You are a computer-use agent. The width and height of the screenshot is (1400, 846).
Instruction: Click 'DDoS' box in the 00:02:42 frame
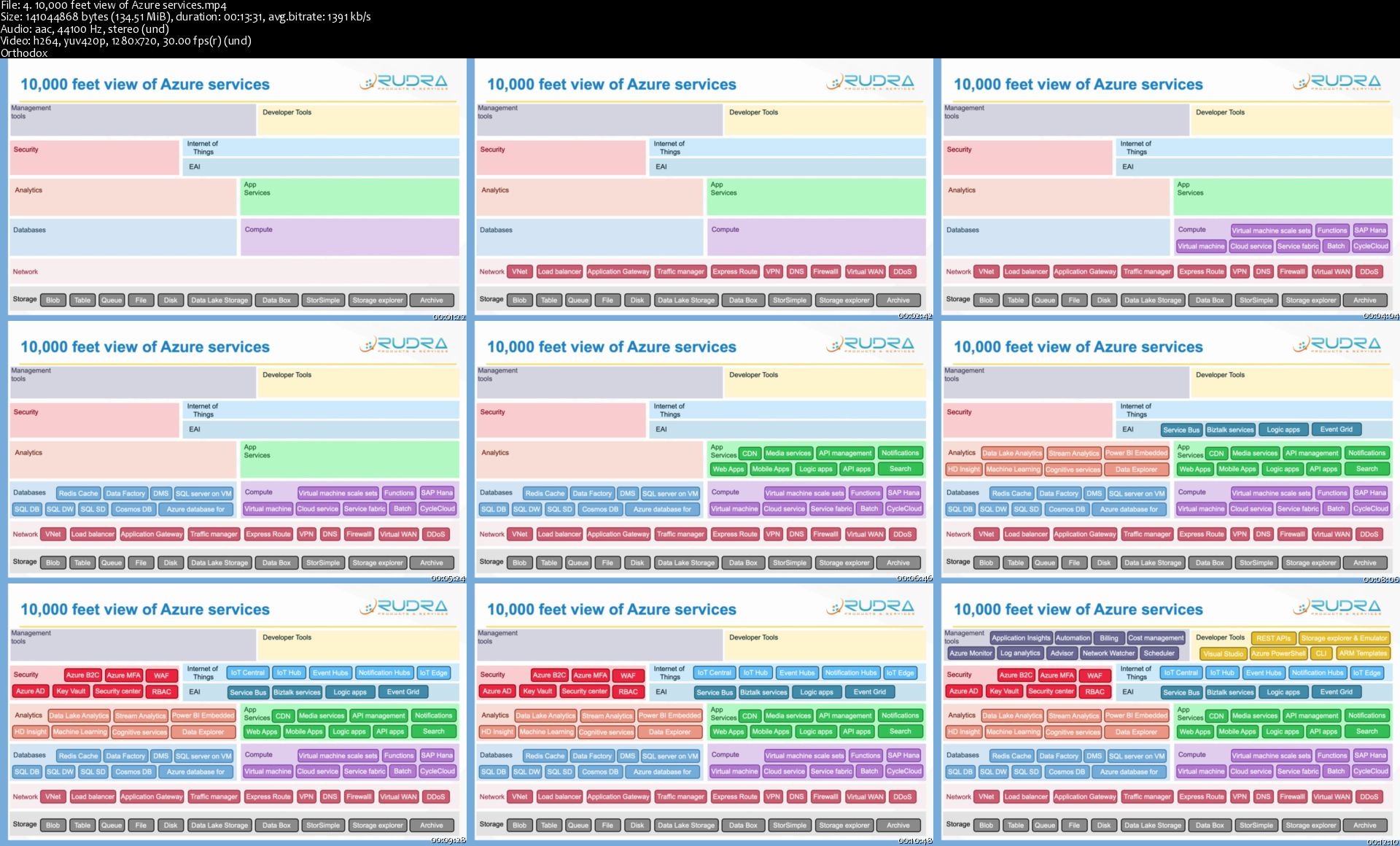click(903, 271)
